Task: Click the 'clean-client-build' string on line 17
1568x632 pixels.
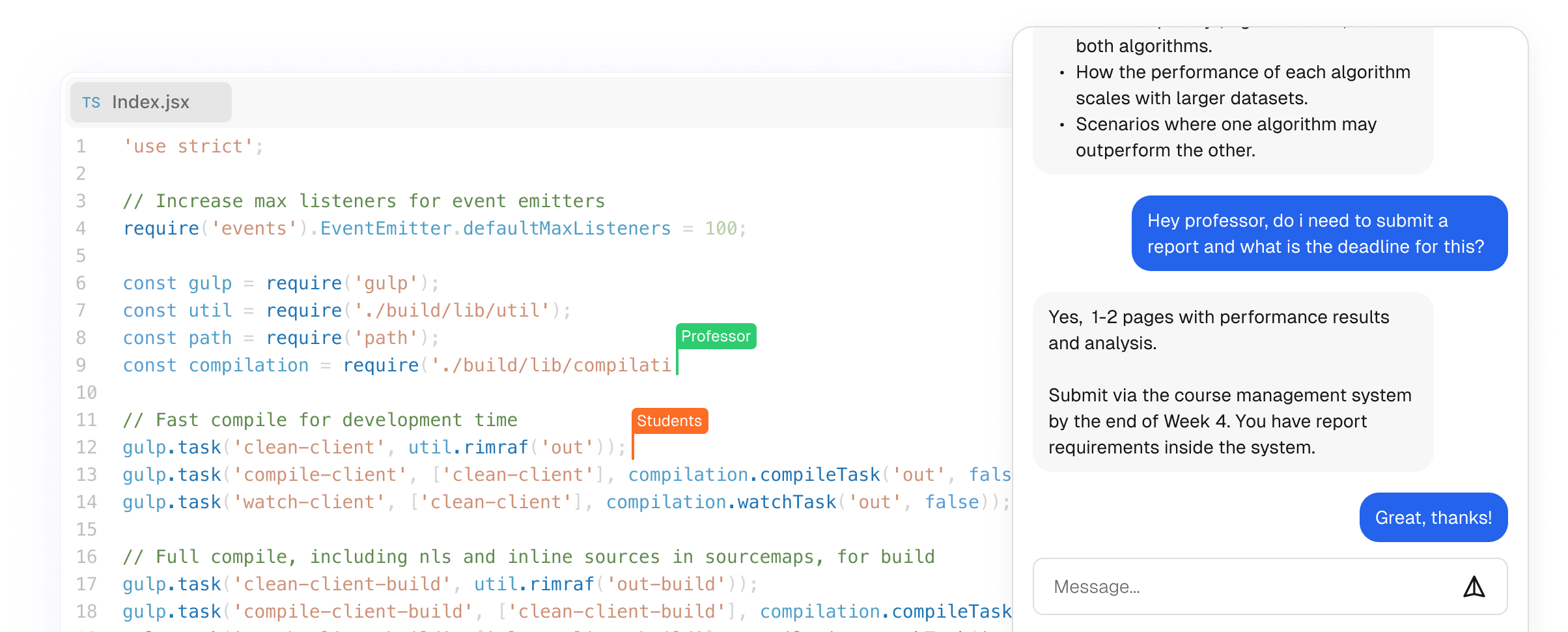Action: pyautogui.click(x=342, y=584)
